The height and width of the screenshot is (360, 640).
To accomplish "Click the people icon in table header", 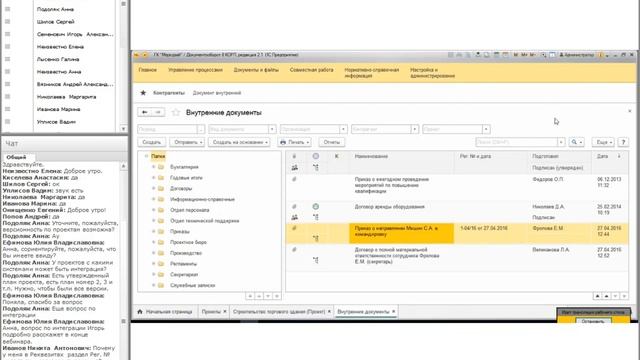I will pos(294,167).
